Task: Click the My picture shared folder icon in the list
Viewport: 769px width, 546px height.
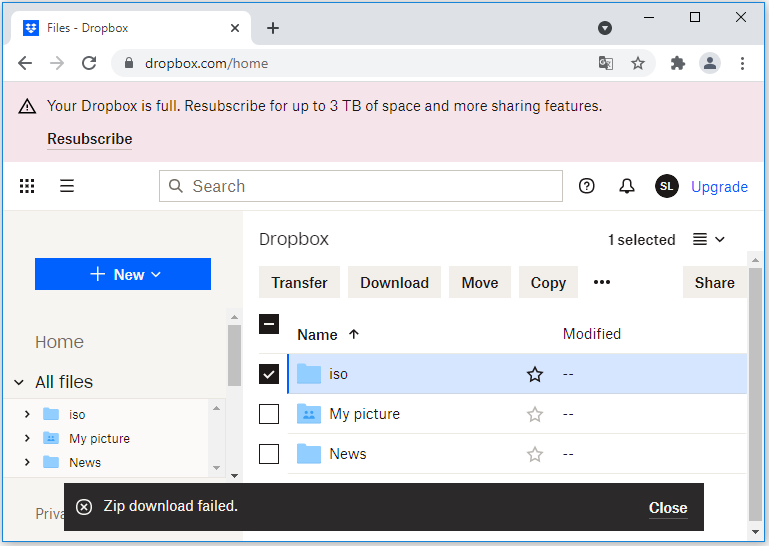Action: (x=309, y=414)
